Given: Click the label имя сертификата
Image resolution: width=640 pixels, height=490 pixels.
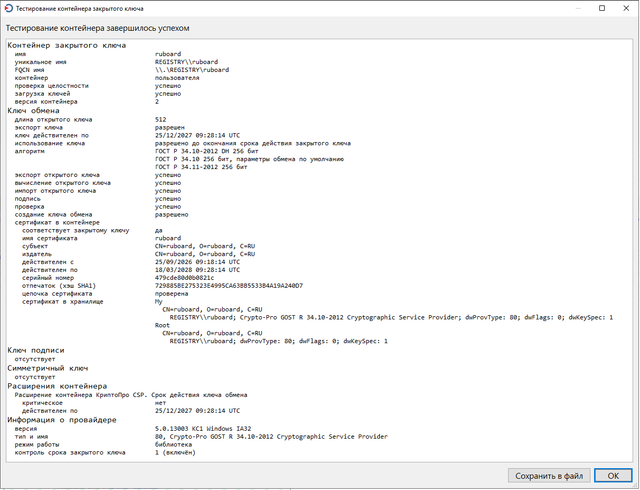Looking at the screenshot, I should [49, 238].
